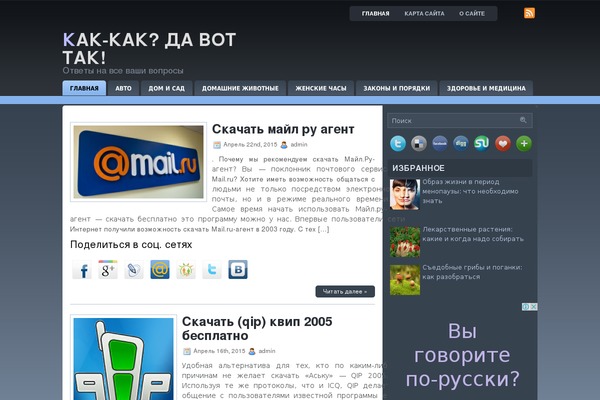
Task: Select the Законы и порядки tab
Action: click(x=396, y=88)
